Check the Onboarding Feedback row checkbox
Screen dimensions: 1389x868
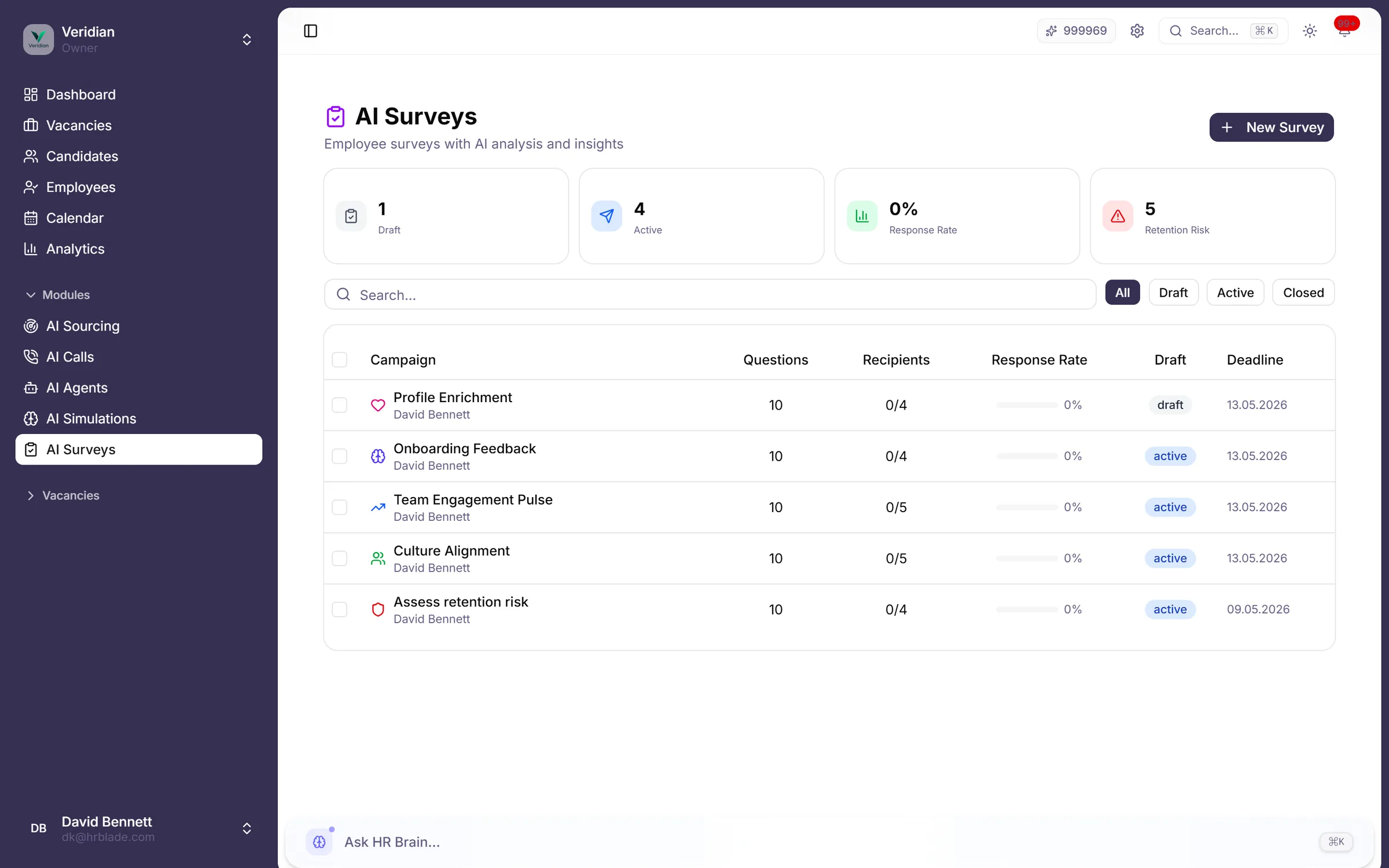(x=340, y=456)
